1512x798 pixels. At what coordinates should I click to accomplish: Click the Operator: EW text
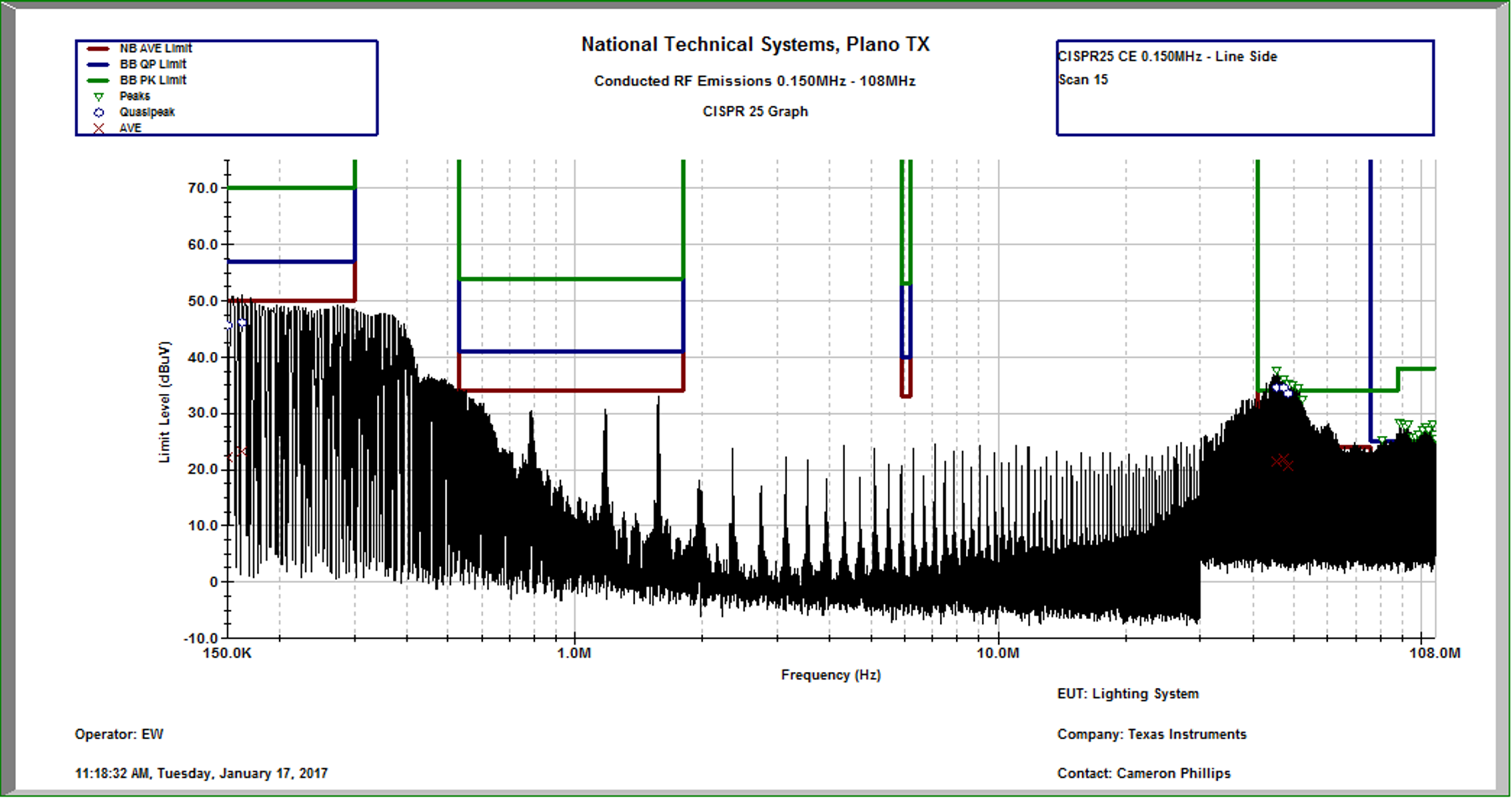[x=119, y=734]
